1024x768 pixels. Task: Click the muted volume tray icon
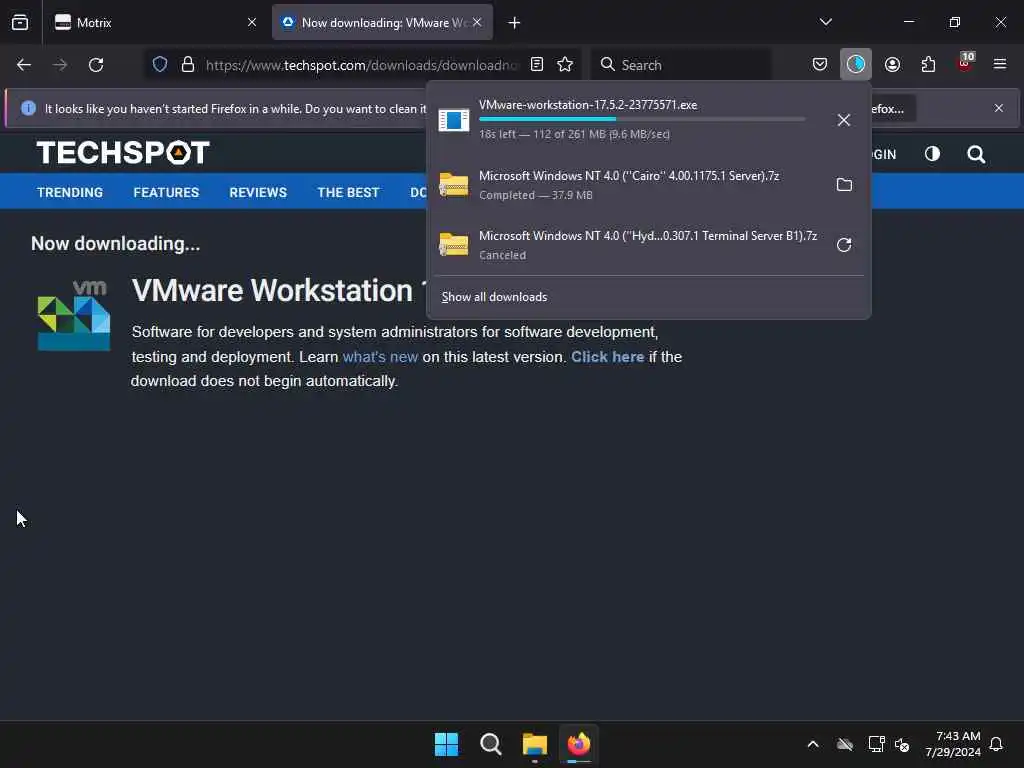tap(902, 744)
